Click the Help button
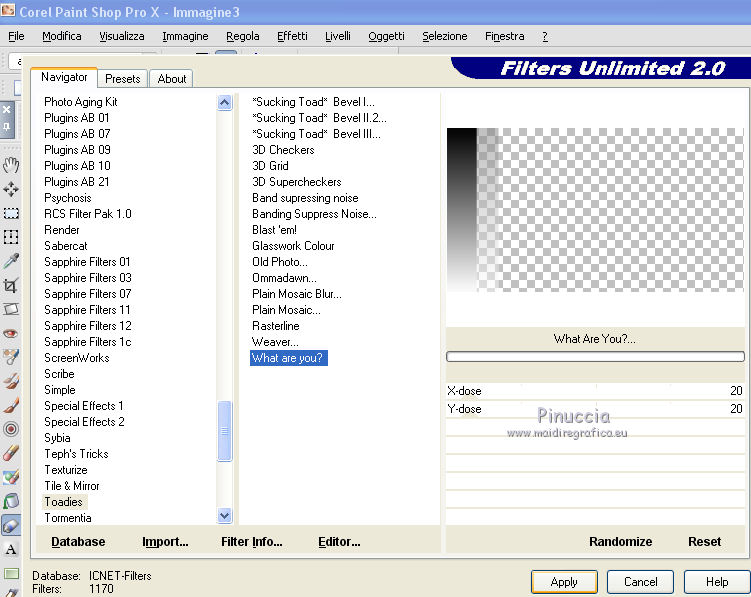 (717, 582)
